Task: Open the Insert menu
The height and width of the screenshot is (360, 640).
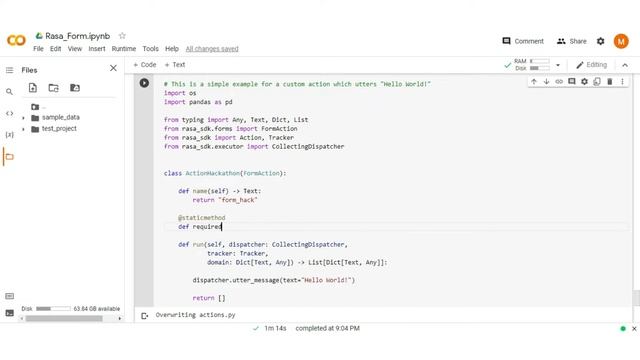Action: click(97, 49)
